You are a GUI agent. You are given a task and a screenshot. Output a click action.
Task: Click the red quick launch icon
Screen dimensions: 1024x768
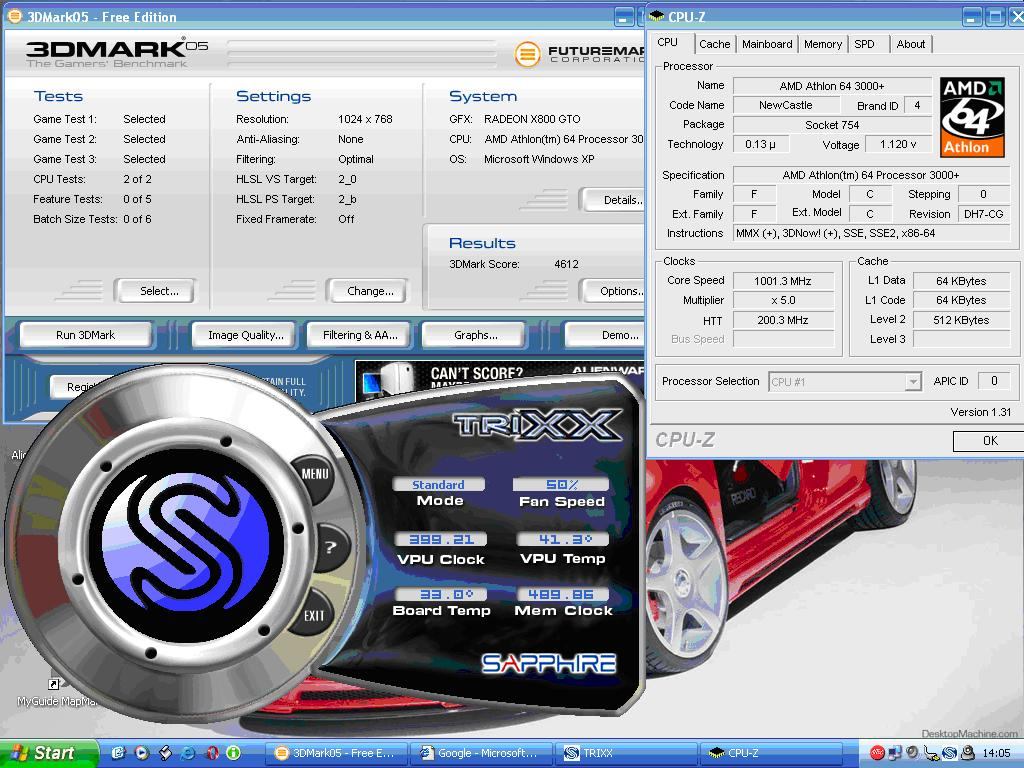tap(212, 753)
